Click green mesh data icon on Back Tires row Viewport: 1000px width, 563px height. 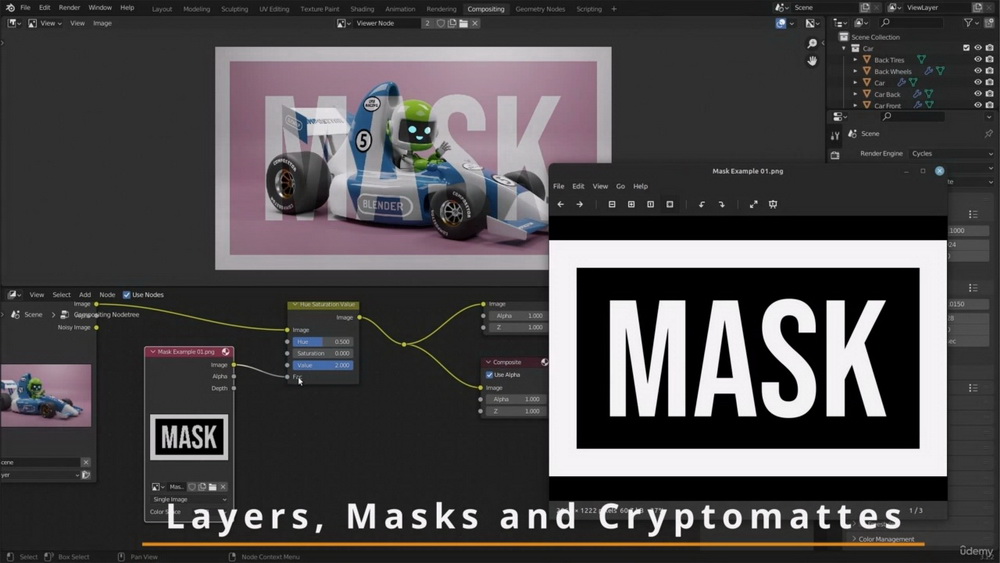tap(922, 60)
